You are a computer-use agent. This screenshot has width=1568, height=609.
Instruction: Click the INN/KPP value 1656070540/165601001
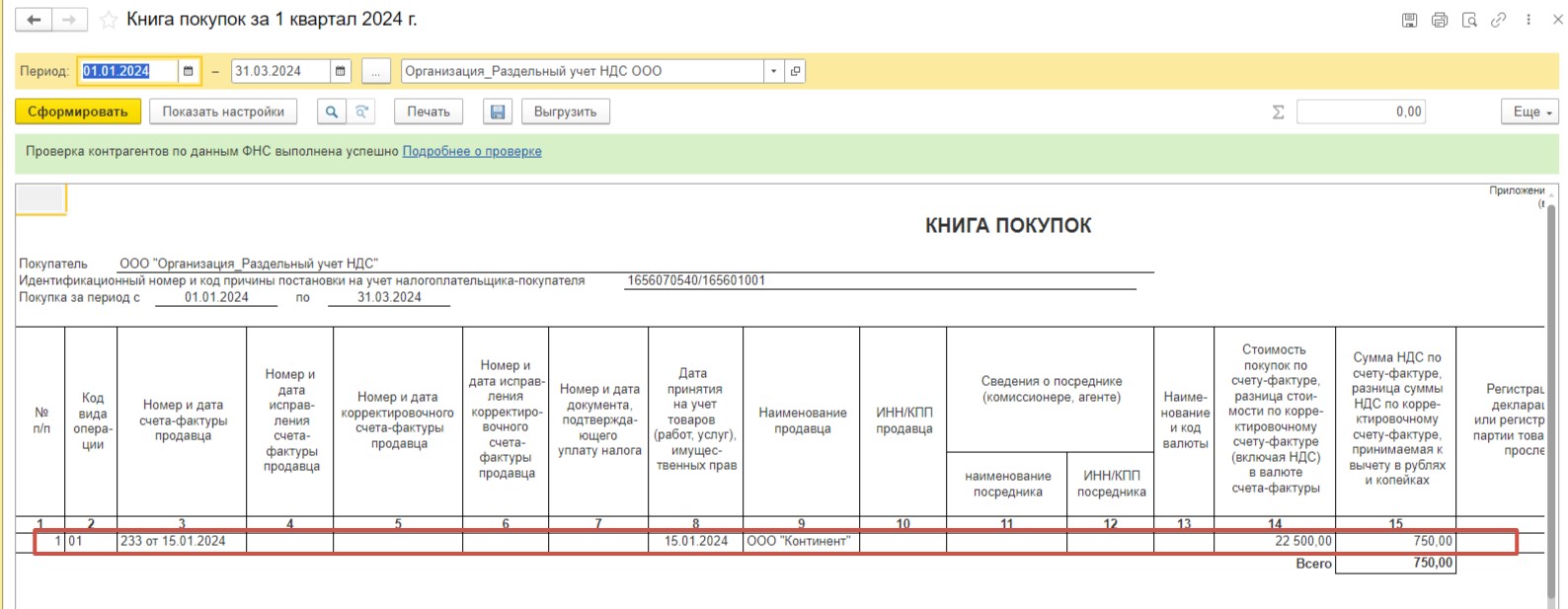[696, 280]
